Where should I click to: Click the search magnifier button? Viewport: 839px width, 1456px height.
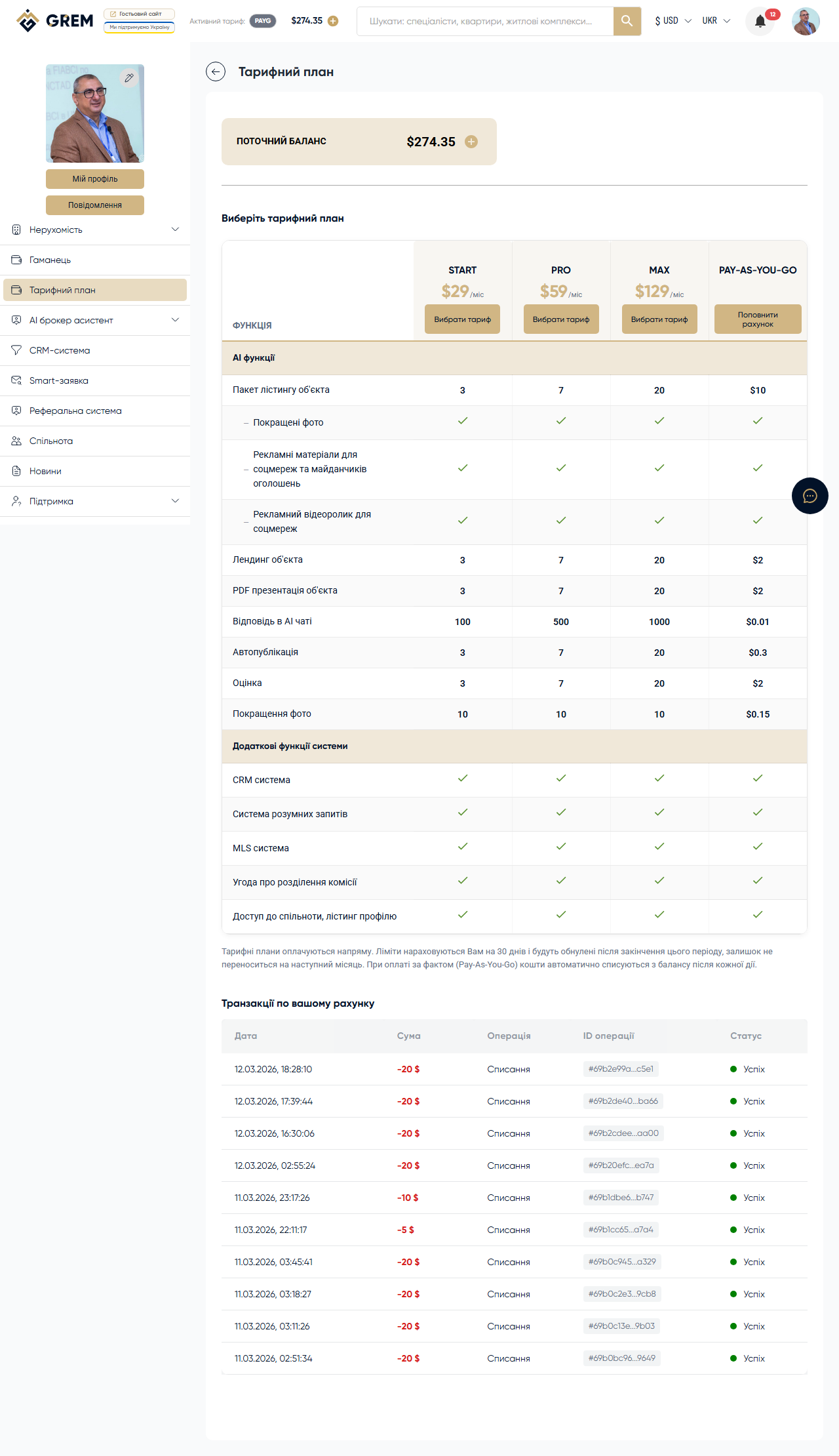[627, 21]
